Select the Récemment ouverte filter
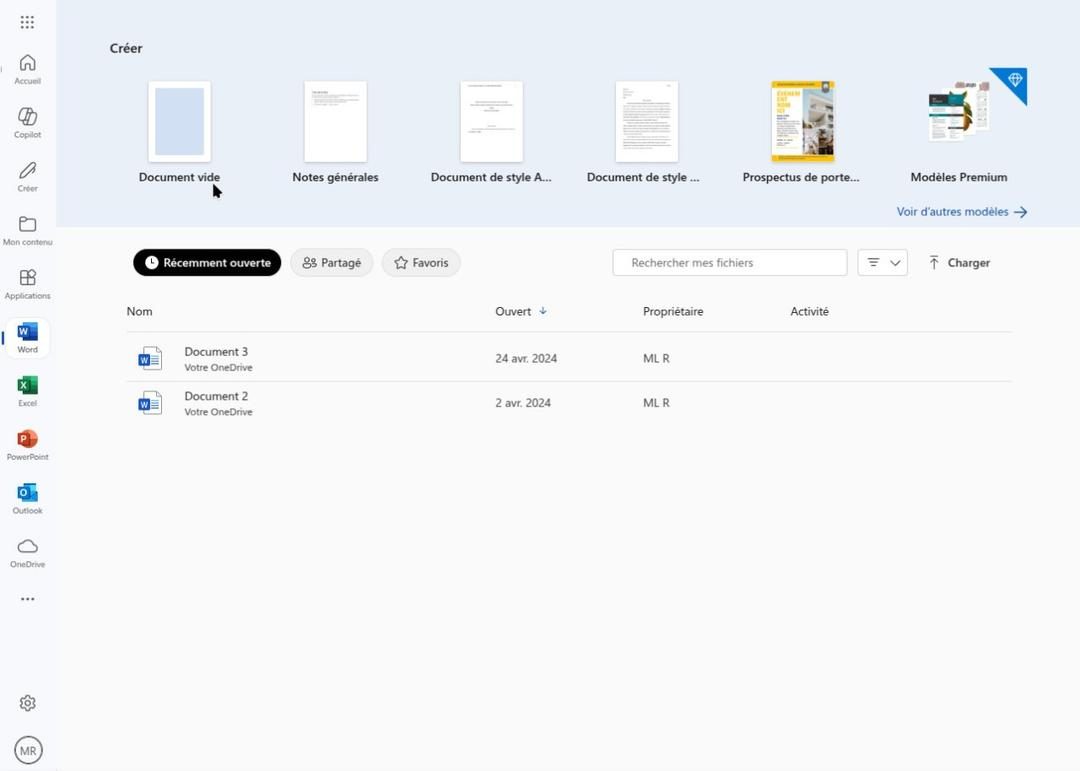 [207, 263]
